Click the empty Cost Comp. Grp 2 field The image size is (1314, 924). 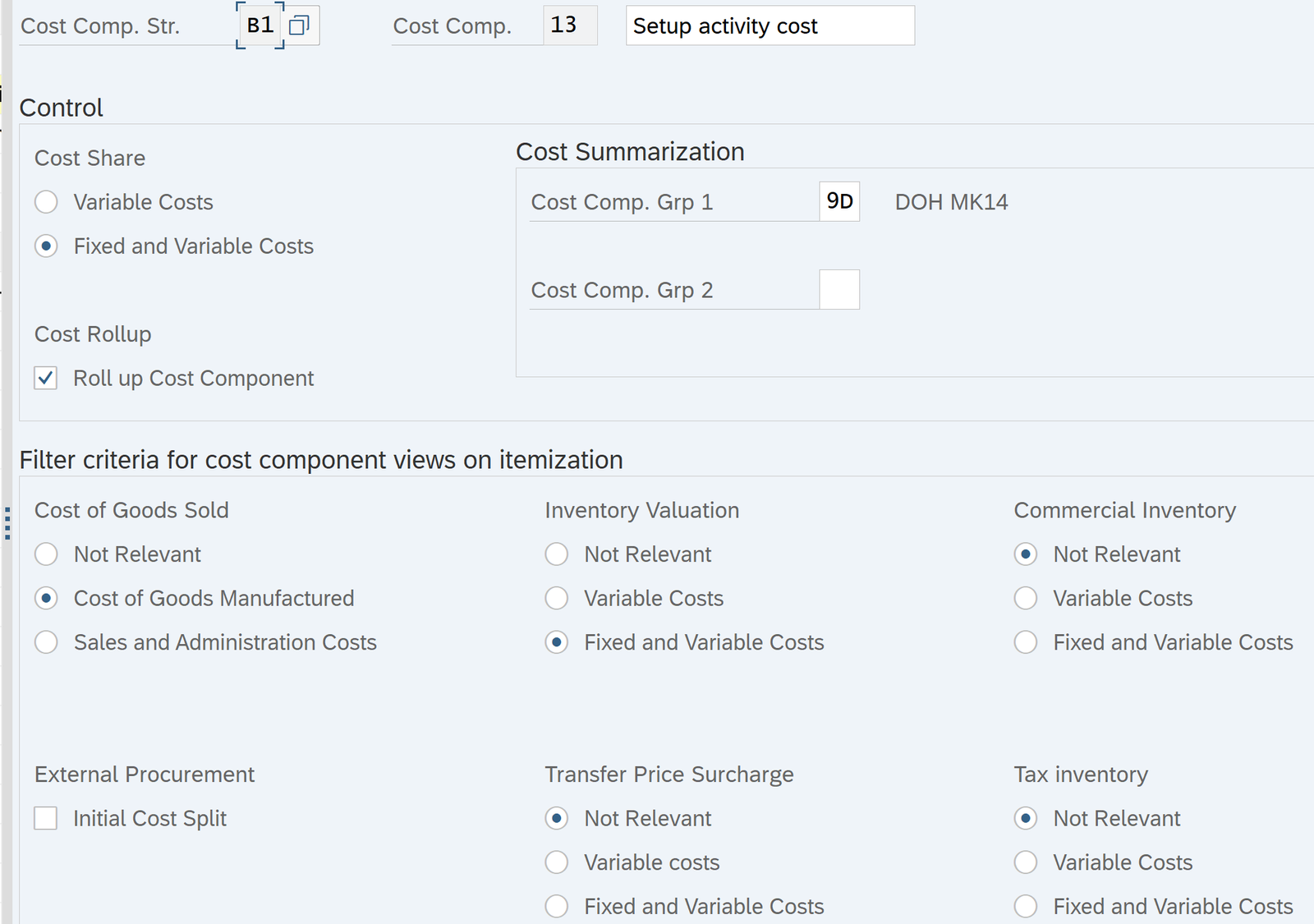[x=838, y=290]
